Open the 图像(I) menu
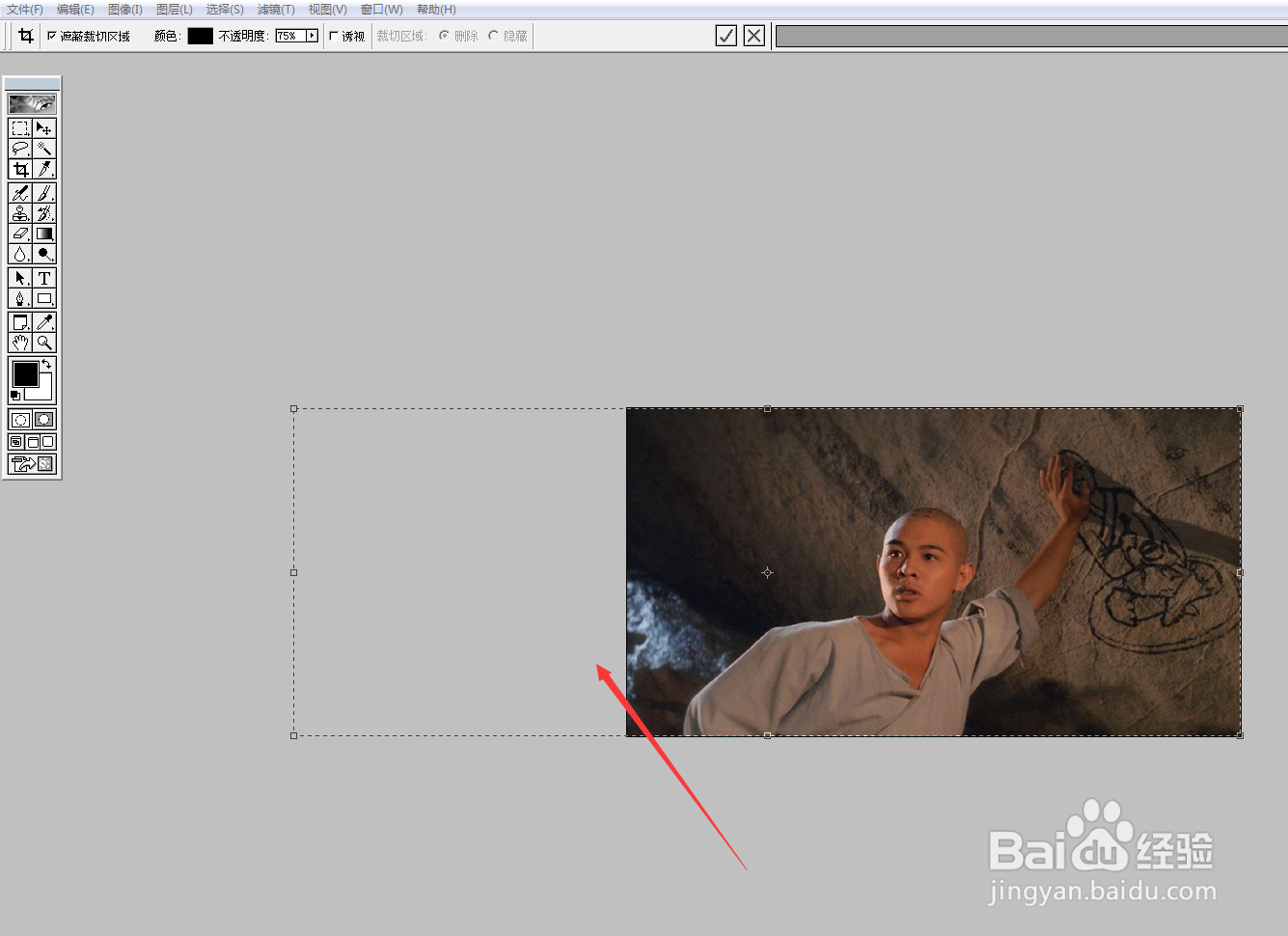The height and width of the screenshot is (936, 1288). 125,10
